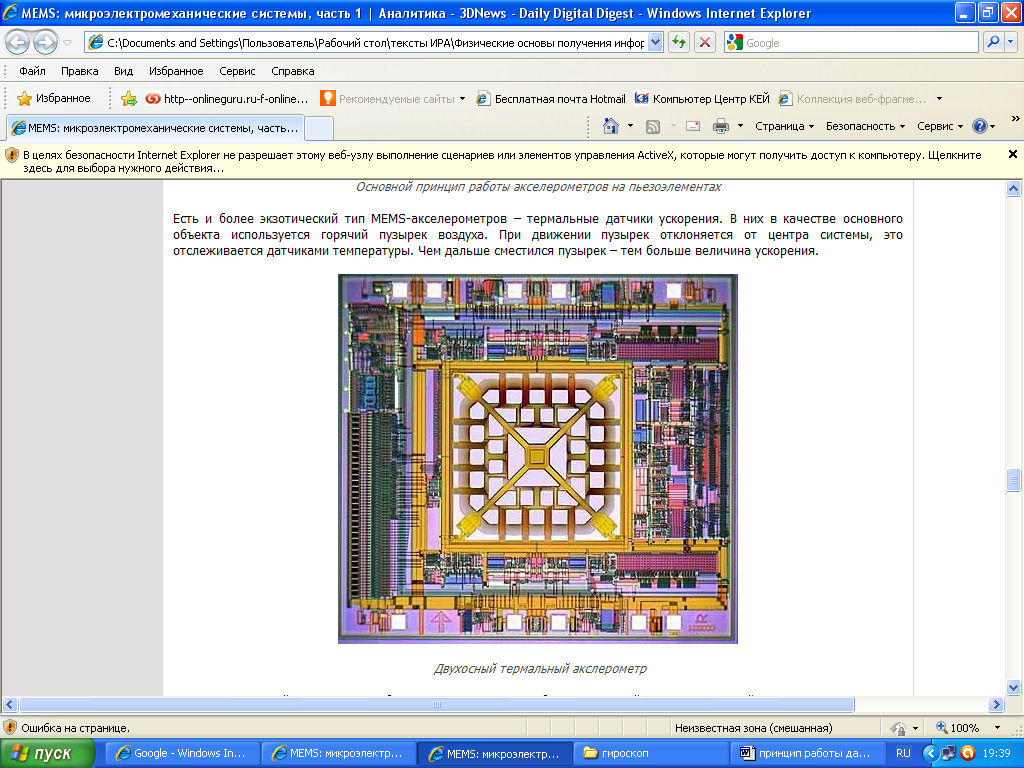Start search with the magnifier icon

click(993, 42)
